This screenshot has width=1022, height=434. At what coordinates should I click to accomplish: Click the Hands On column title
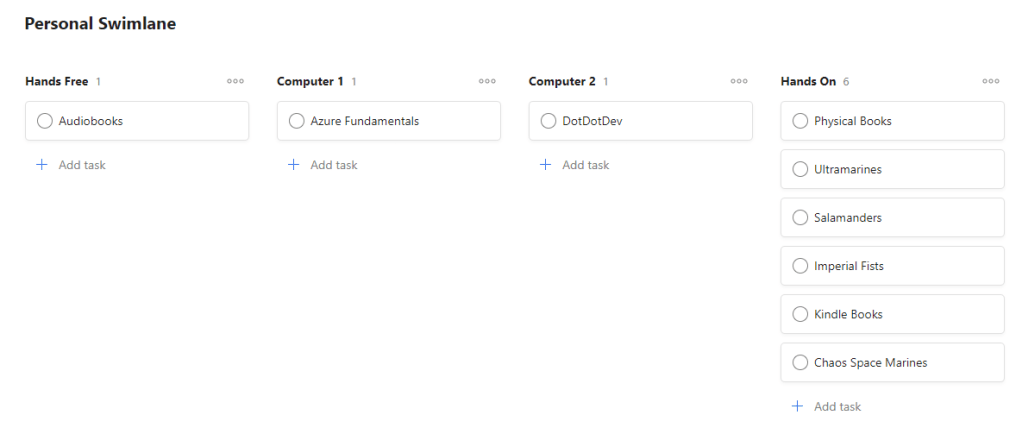[808, 81]
